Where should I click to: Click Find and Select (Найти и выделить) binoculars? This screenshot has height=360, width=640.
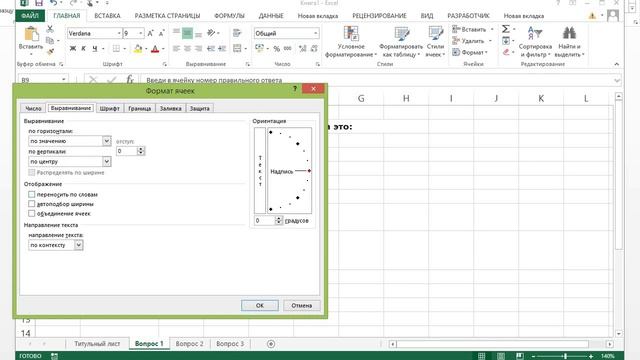[569, 33]
